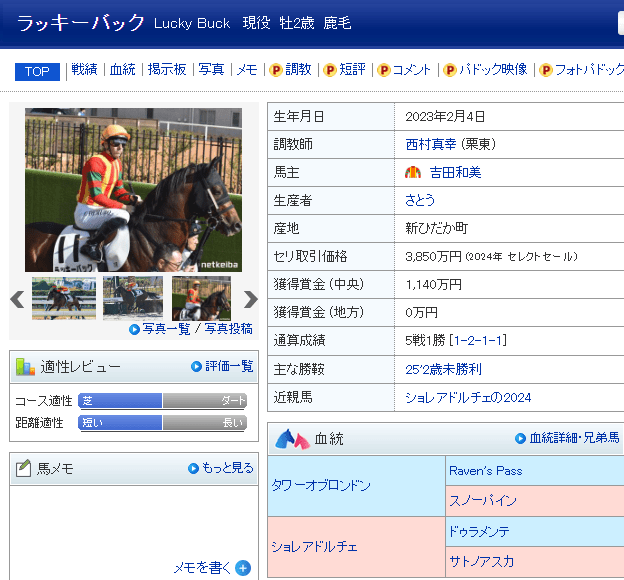
Task: Open damsire ドゥラメンテ
Action: (479, 531)
